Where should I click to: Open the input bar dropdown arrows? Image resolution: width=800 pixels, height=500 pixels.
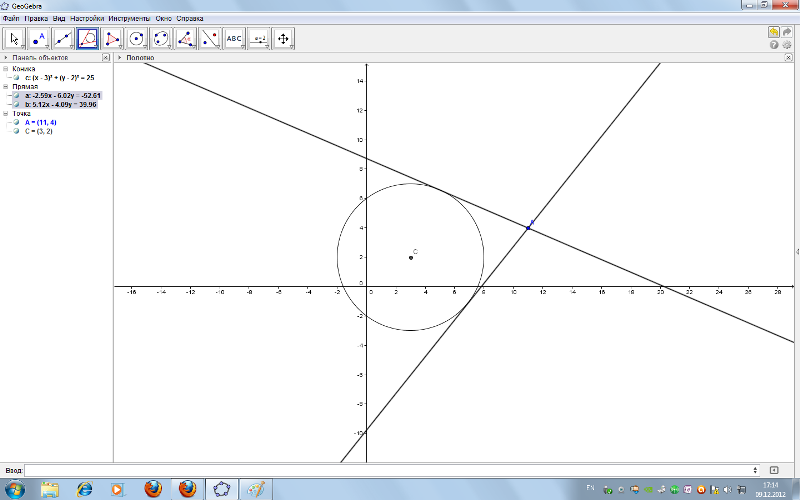(756, 470)
